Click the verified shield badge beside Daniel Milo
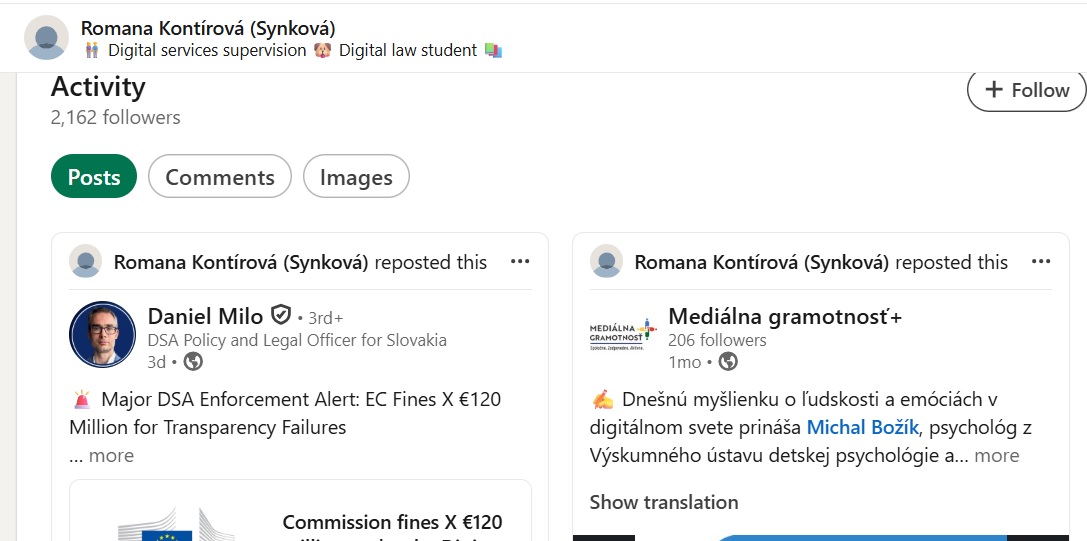Viewport: 1087px width, 541px height. (282, 316)
